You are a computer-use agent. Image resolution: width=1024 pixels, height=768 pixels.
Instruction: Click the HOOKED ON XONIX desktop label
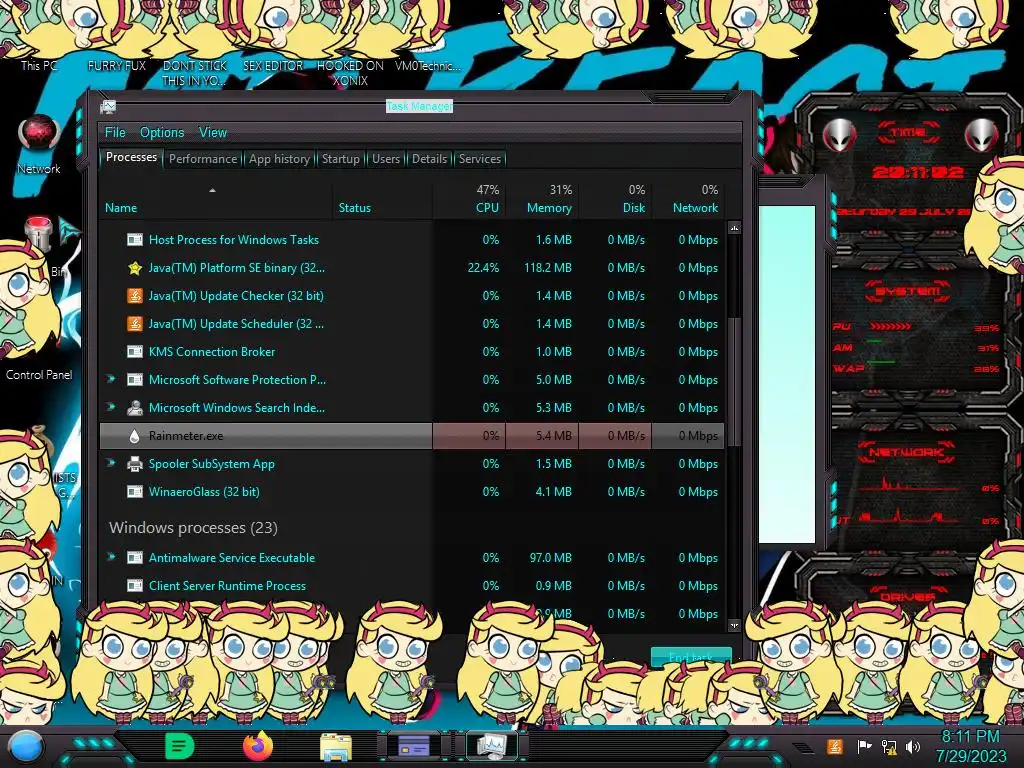click(x=350, y=73)
